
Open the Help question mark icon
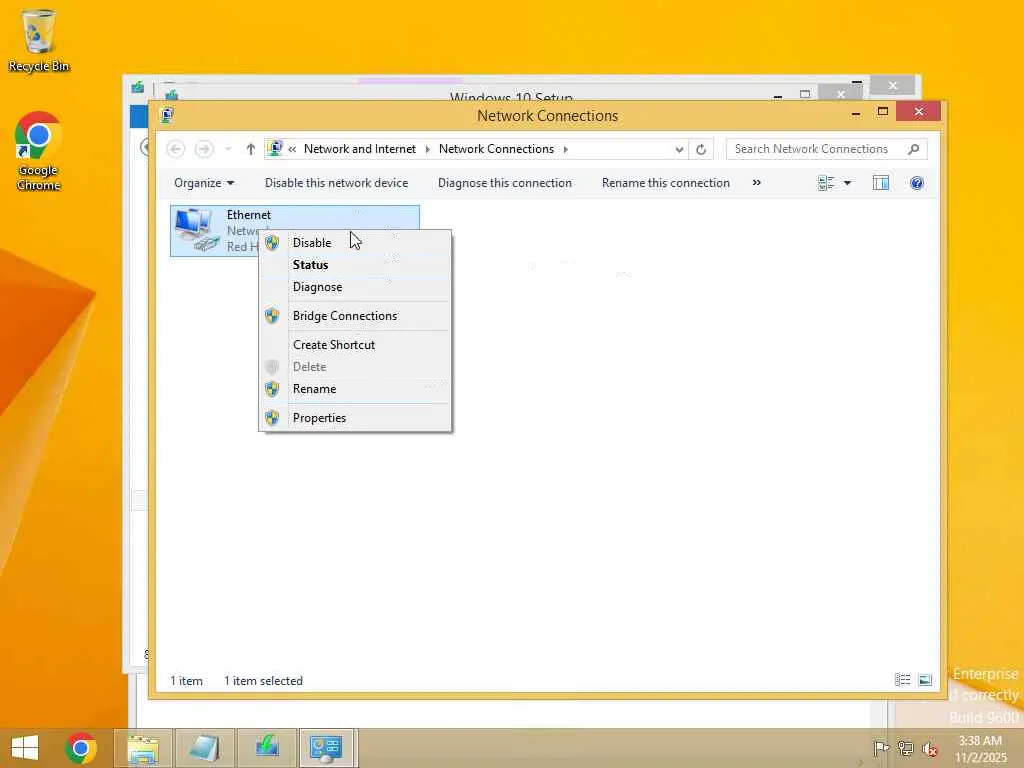coord(917,184)
